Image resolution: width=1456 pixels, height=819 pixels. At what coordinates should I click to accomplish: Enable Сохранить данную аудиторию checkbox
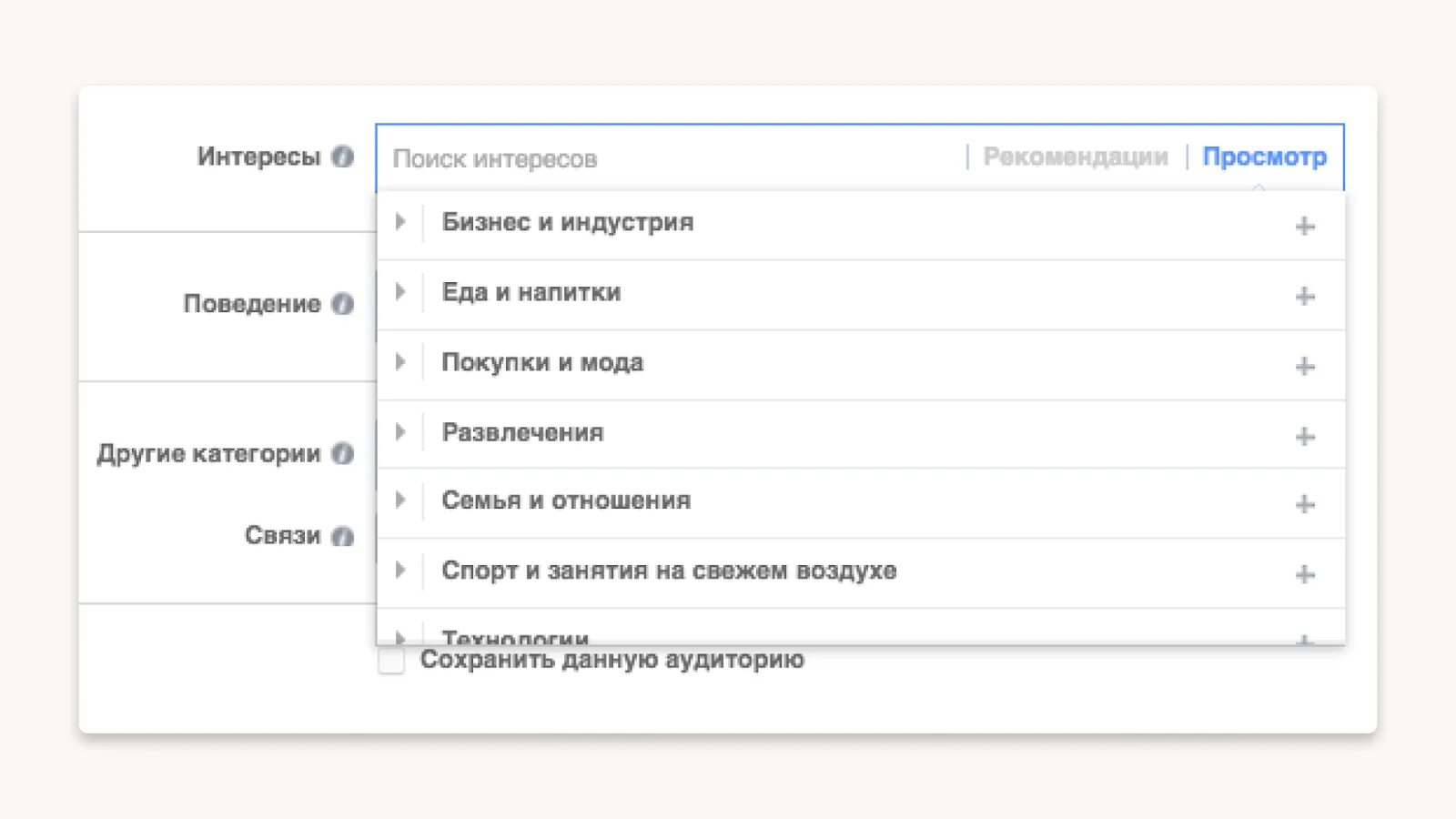click(391, 661)
